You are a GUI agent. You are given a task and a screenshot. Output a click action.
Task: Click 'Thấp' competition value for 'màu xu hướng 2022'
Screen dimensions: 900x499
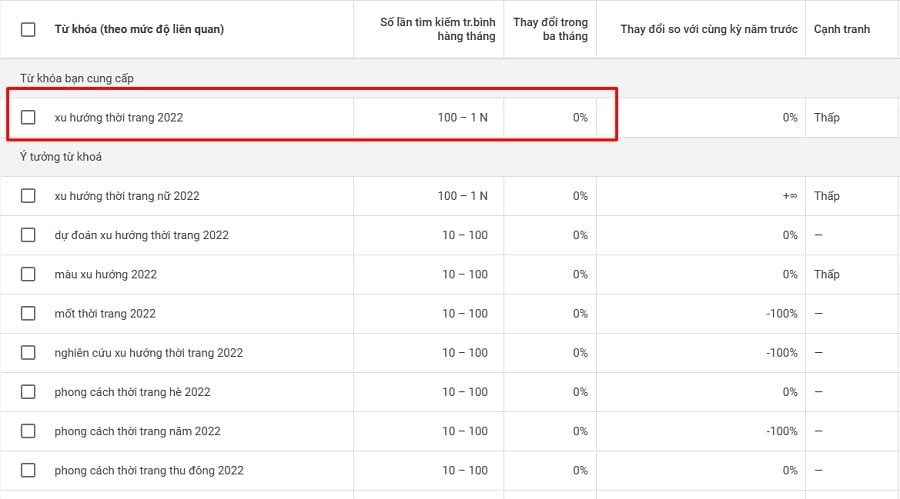click(x=827, y=274)
